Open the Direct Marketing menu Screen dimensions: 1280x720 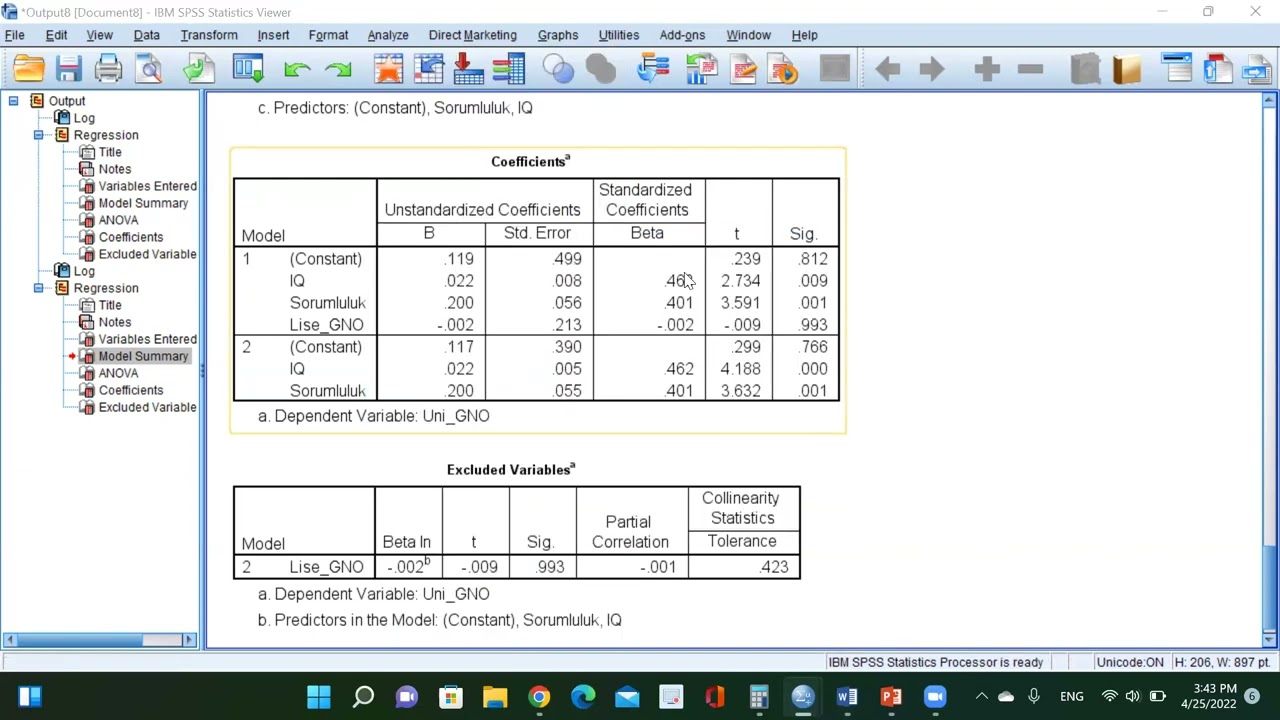pyautogui.click(x=473, y=35)
